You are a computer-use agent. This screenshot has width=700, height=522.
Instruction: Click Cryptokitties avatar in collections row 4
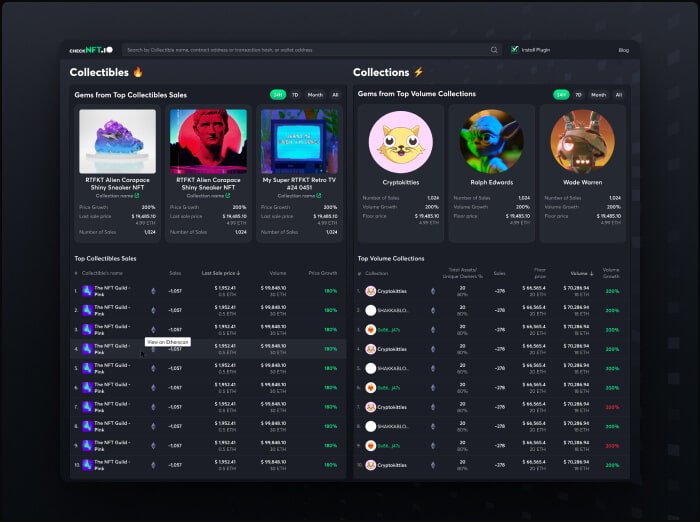pos(370,349)
